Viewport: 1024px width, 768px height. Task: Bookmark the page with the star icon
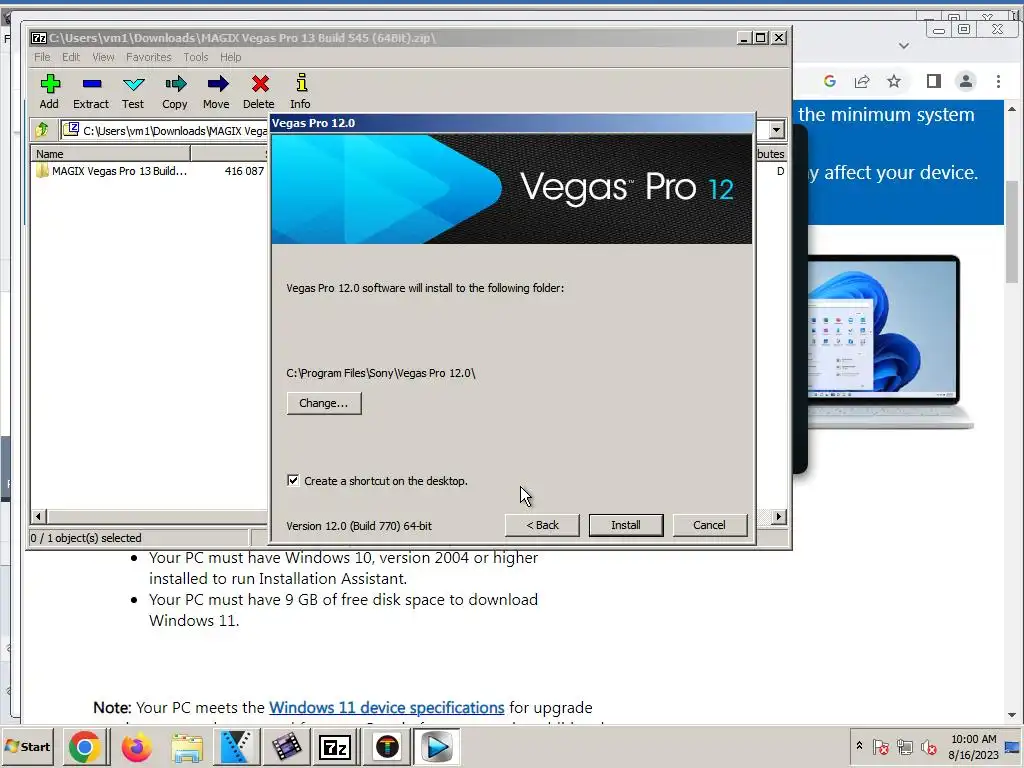pos(894,81)
